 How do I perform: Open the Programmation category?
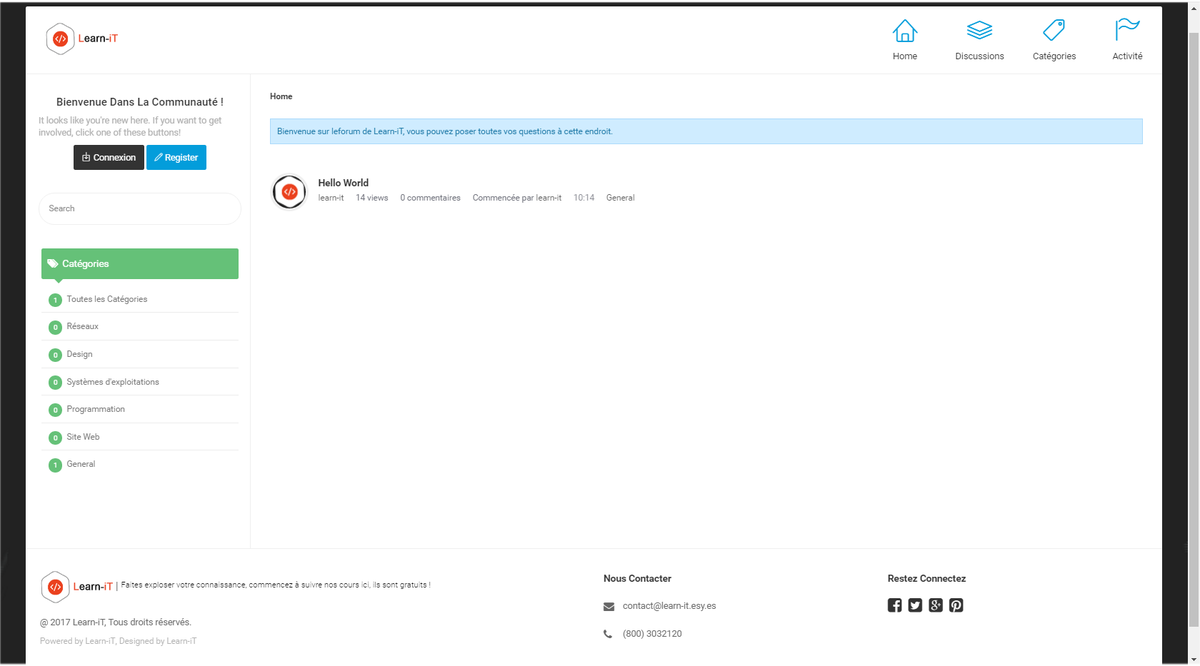(x=96, y=409)
